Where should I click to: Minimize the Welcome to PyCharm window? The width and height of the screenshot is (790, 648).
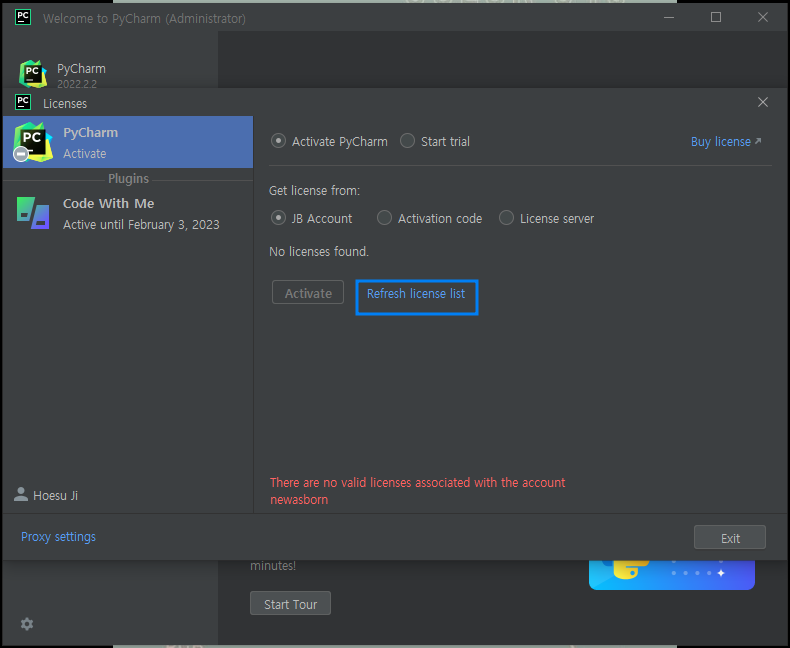pos(669,17)
